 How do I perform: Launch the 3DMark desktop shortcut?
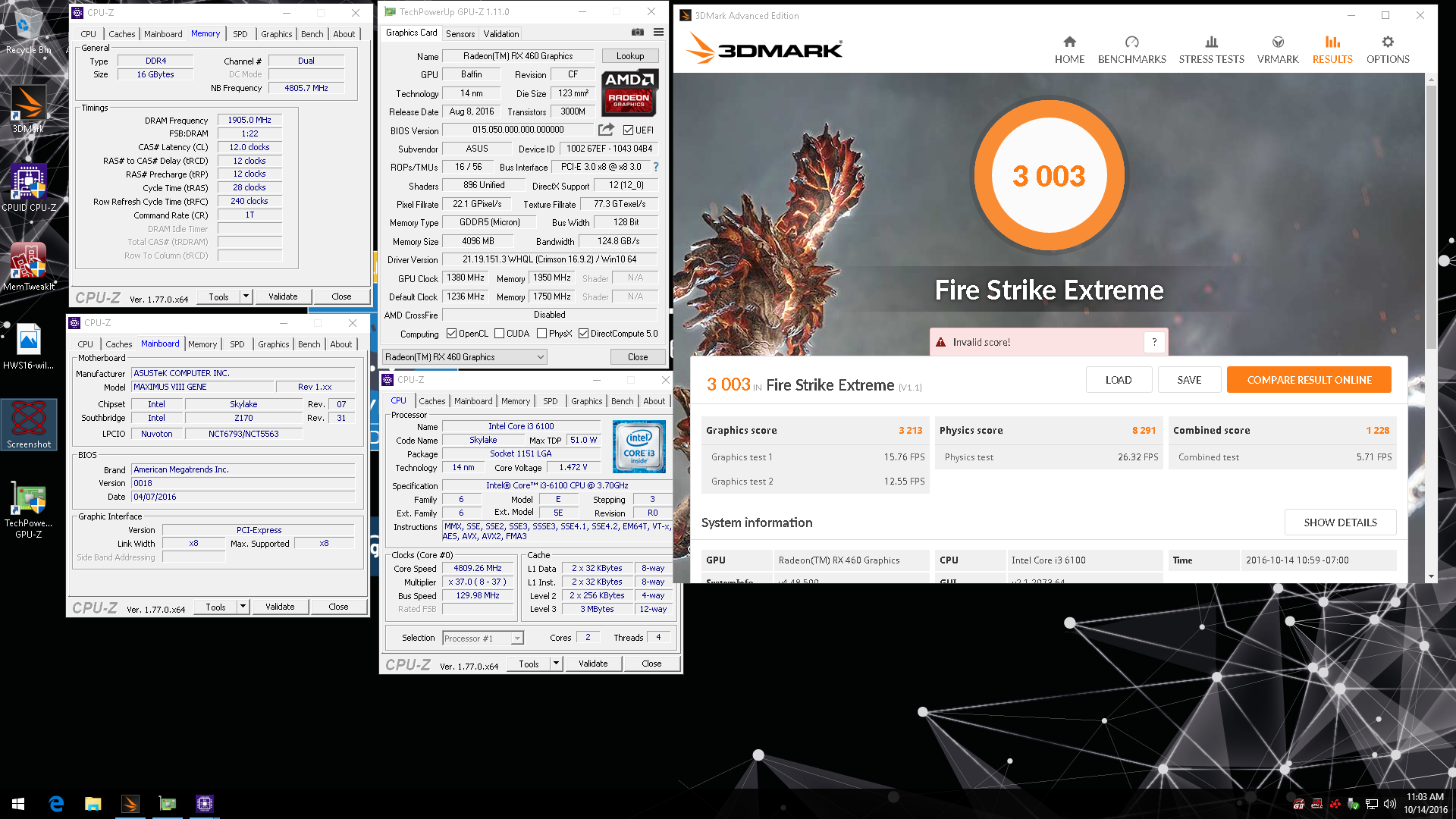(29, 108)
